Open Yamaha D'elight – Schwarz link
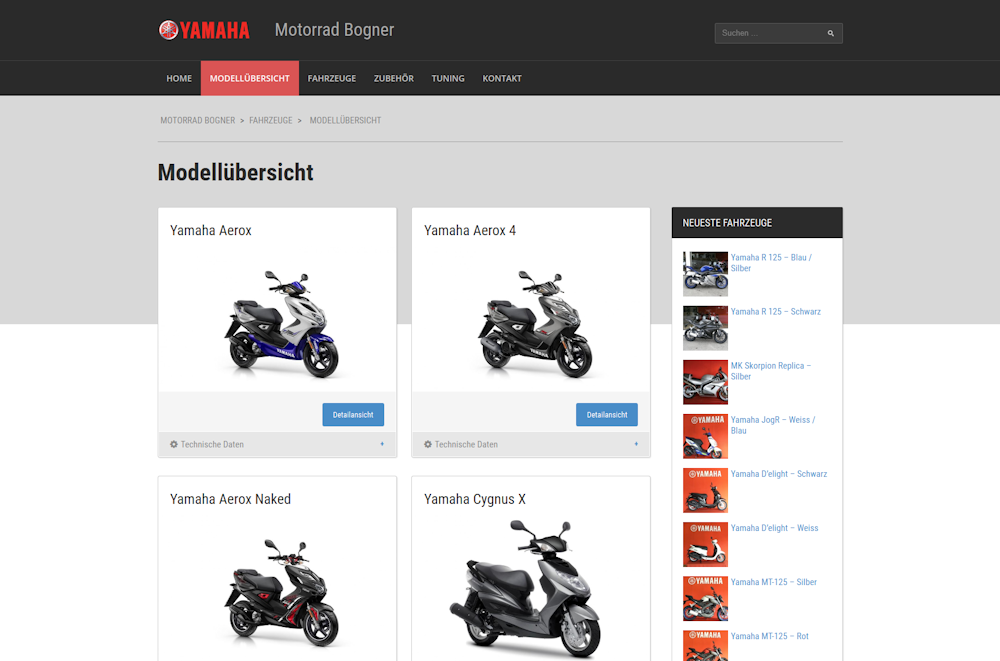 coord(779,474)
